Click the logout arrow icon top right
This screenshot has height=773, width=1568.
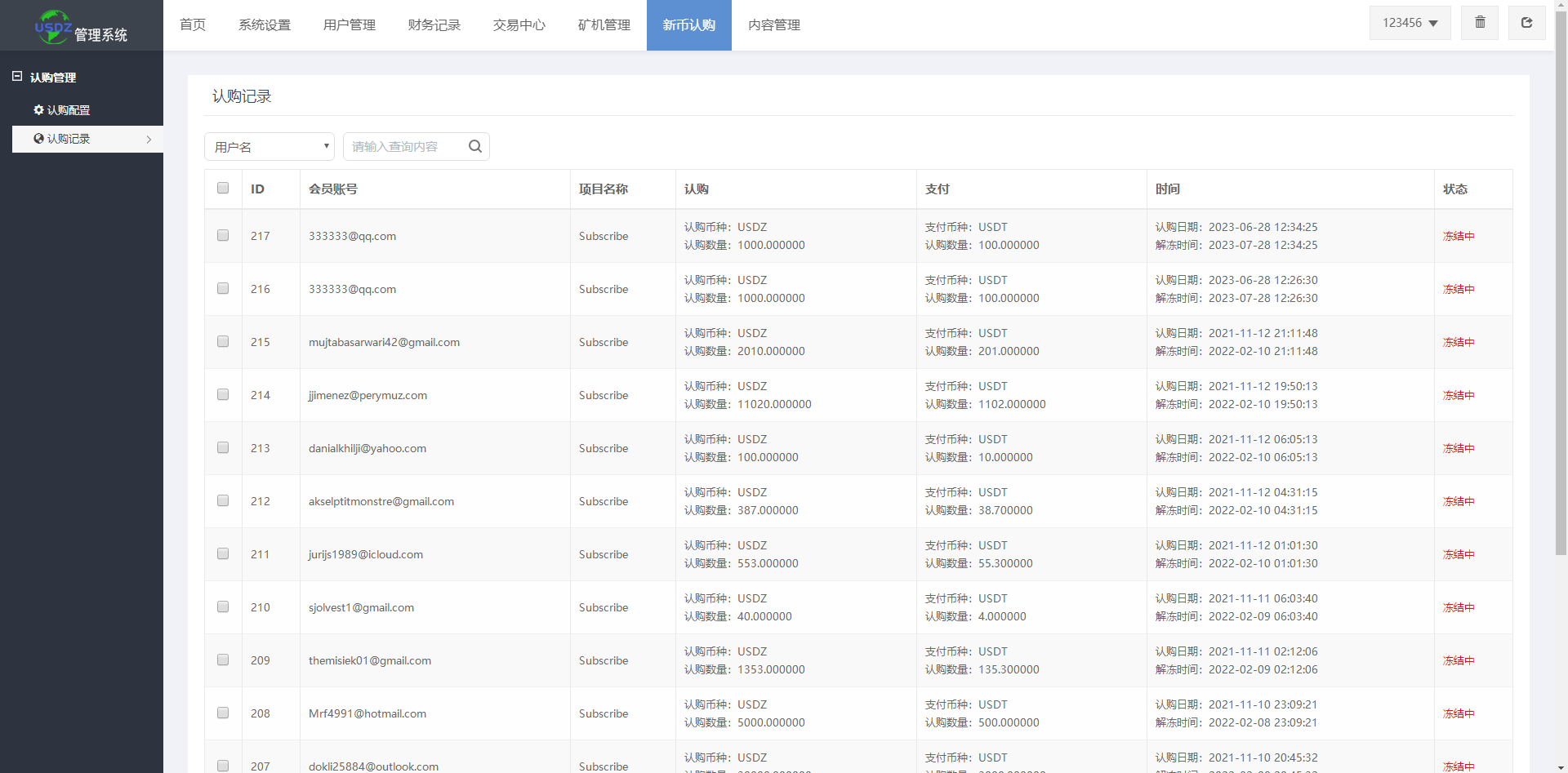pyautogui.click(x=1526, y=23)
